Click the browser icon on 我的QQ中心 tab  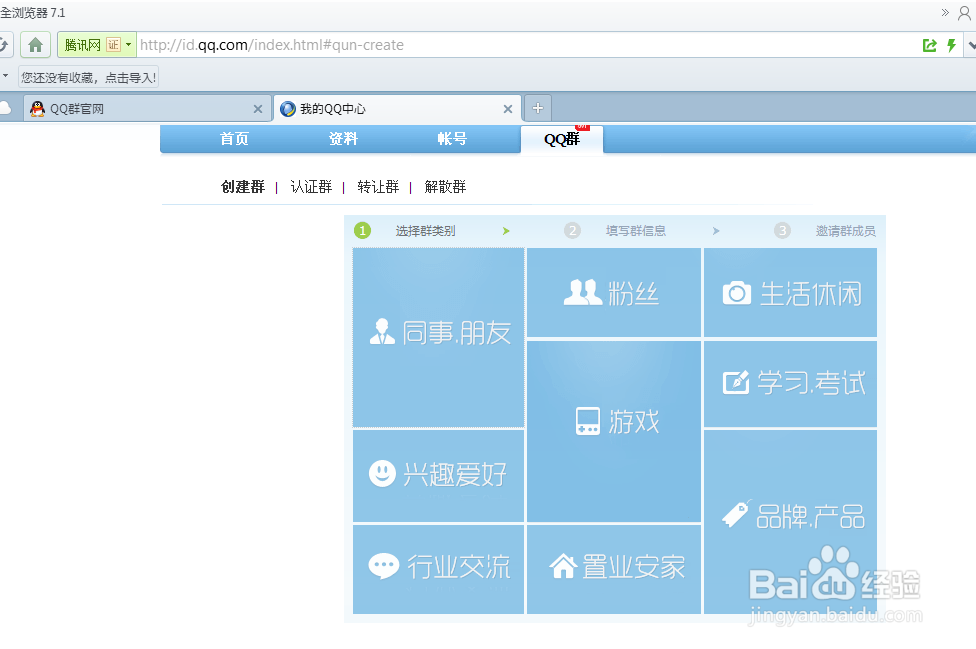coord(288,109)
